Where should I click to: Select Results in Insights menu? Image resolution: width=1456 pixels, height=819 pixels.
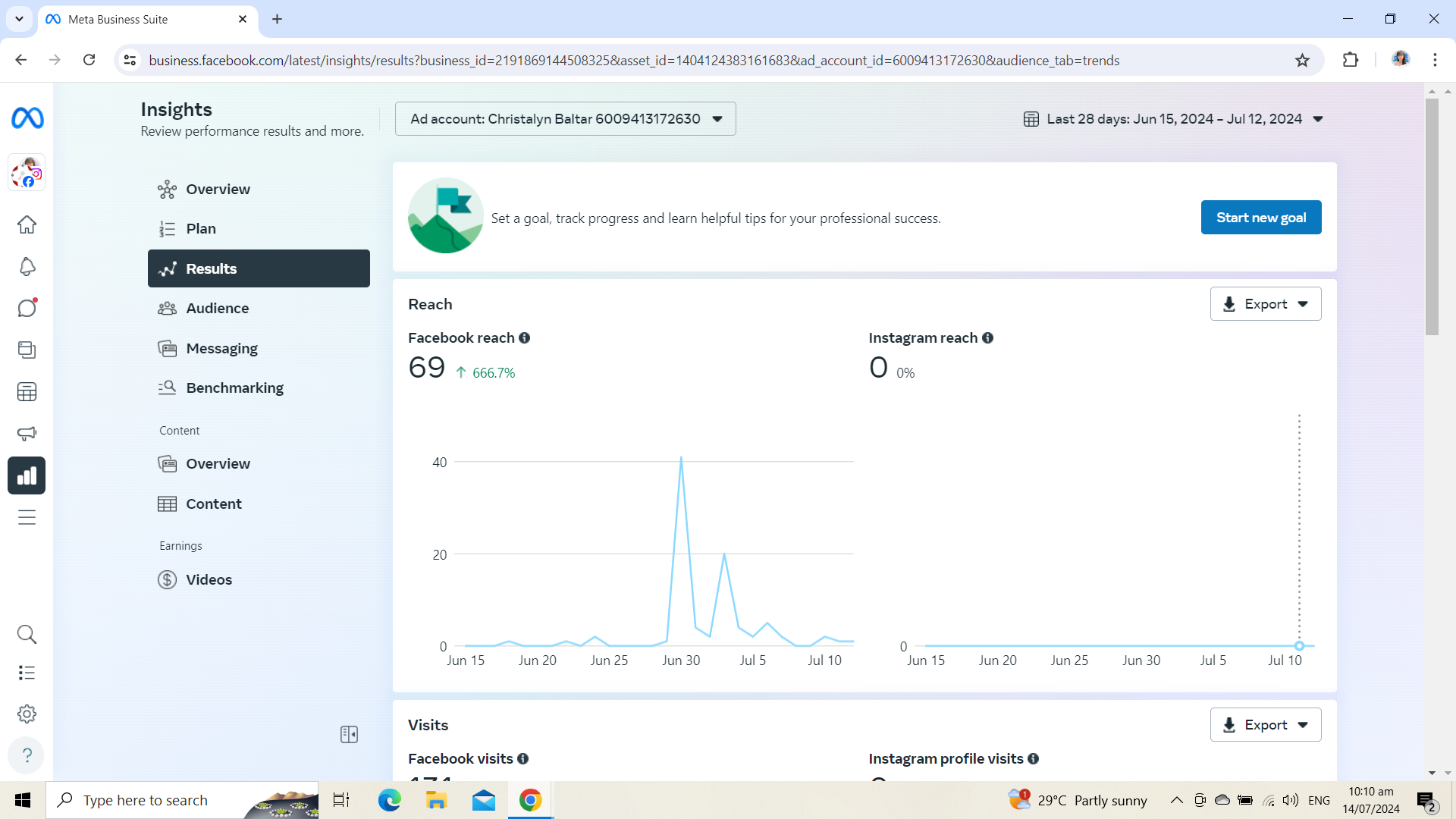pos(259,268)
